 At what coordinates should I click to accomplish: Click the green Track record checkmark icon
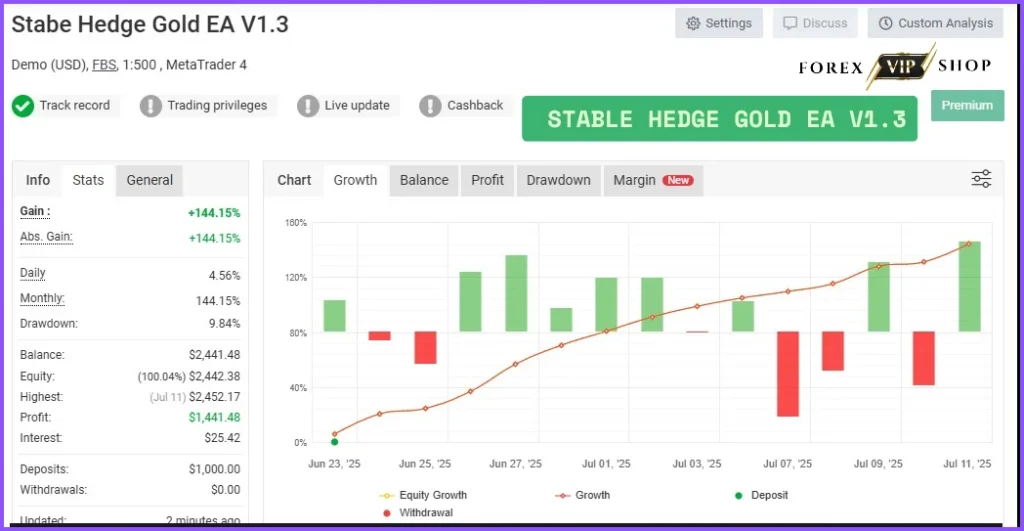point(23,106)
